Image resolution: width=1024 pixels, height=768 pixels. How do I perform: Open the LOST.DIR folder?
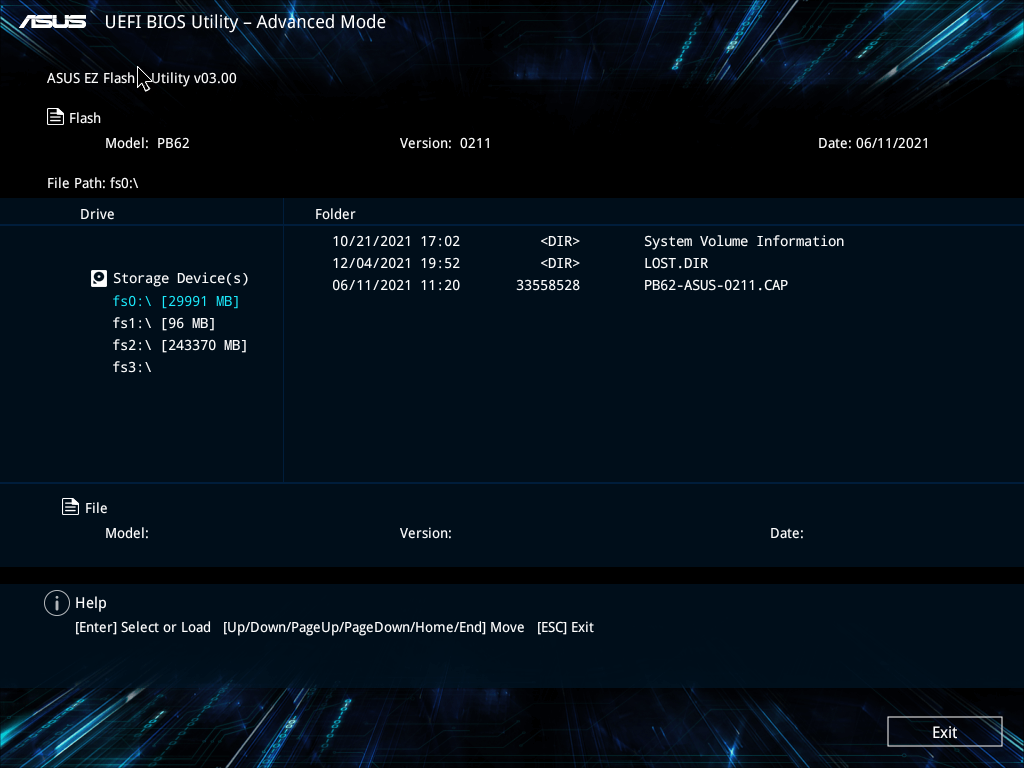tap(676, 263)
